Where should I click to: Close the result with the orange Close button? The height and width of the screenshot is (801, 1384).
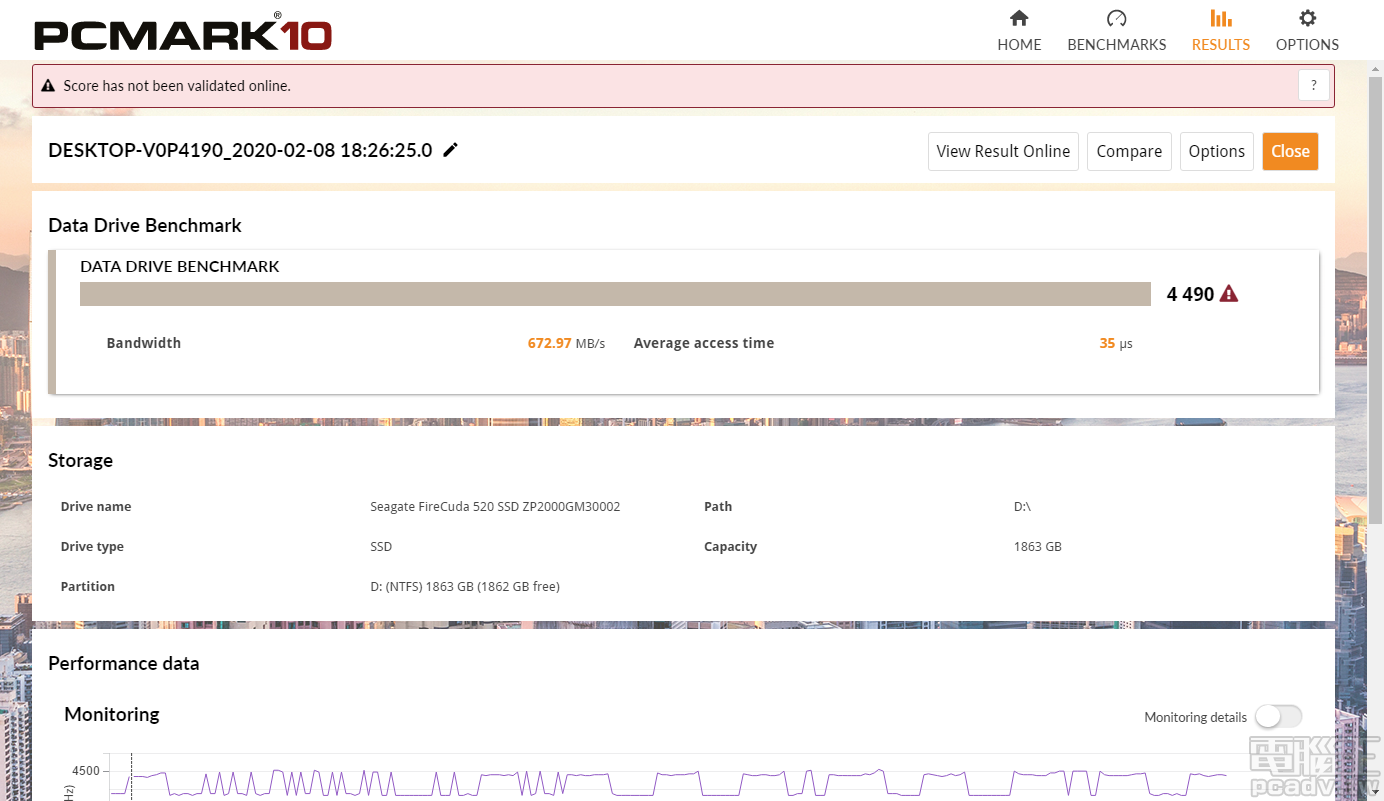pyautogui.click(x=1290, y=151)
